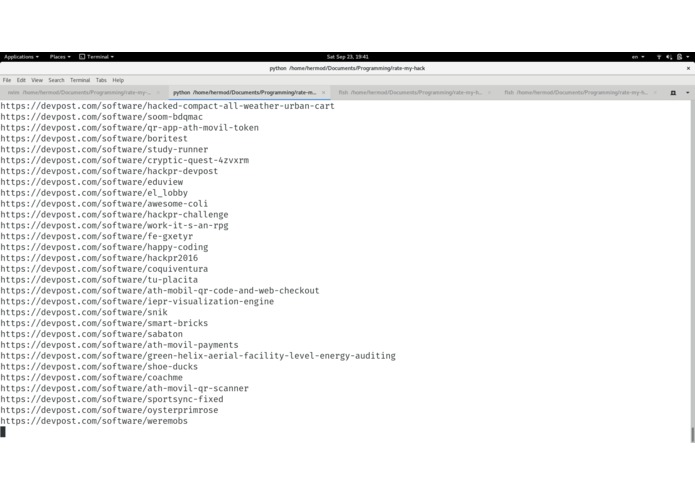Click the clock showing Sat Sep 23
Viewport: 695px width, 494px height.
point(348,57)
